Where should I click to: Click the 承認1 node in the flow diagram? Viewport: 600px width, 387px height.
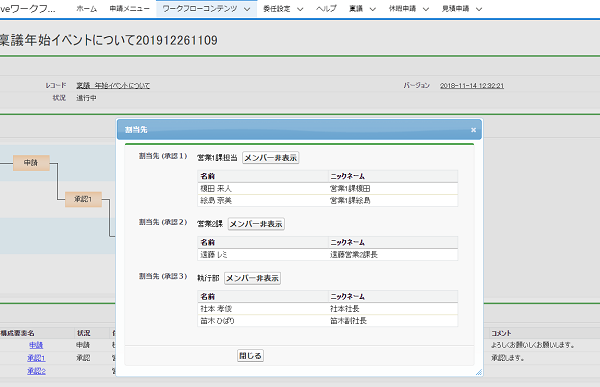[x=83, y=199]
